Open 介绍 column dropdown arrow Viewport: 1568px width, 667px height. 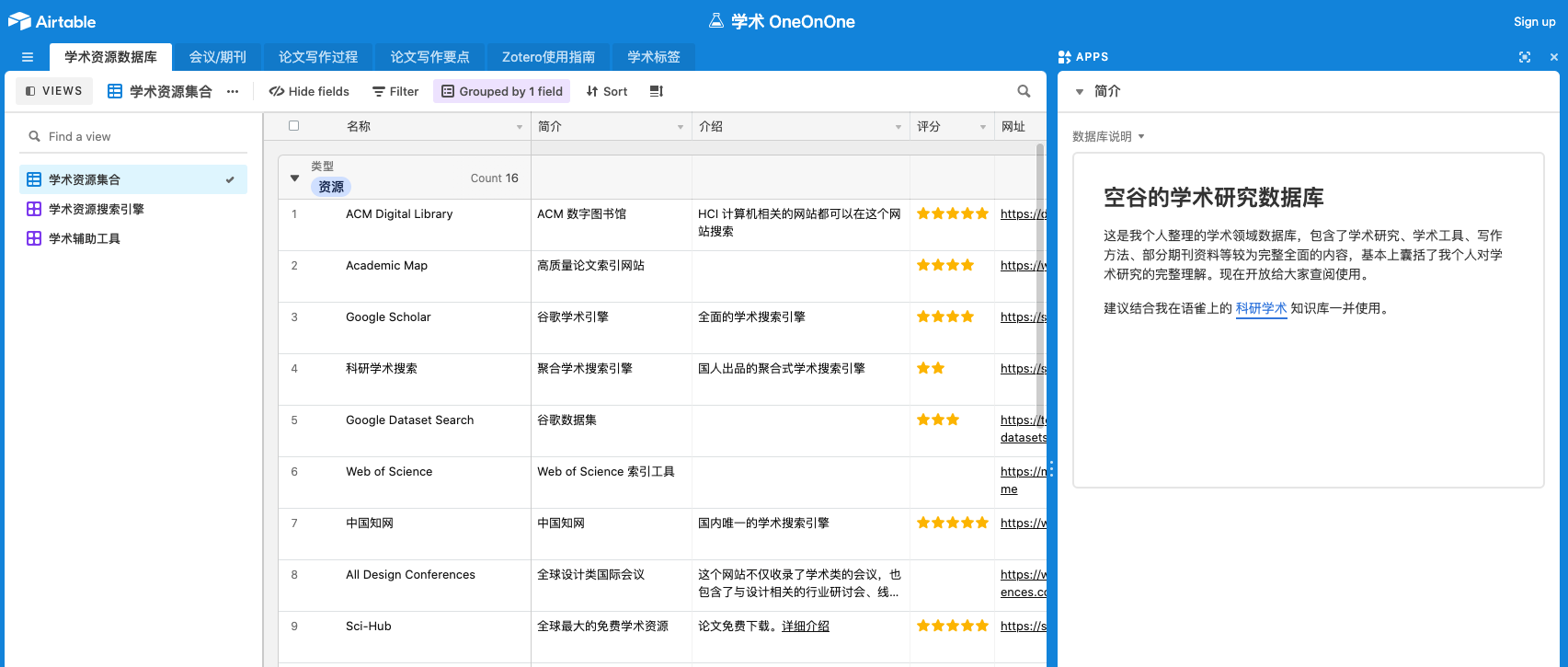click(898, 127)
